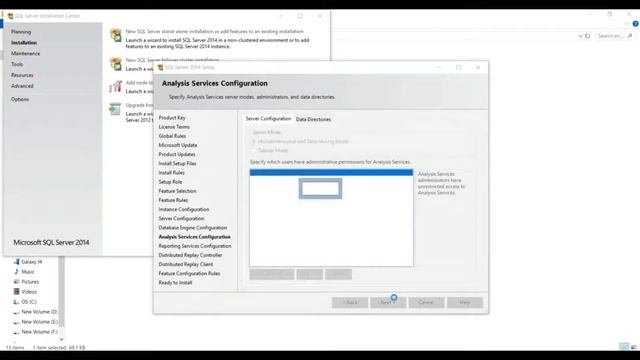Click the Music note icon in Explorer

click(17, 271)
